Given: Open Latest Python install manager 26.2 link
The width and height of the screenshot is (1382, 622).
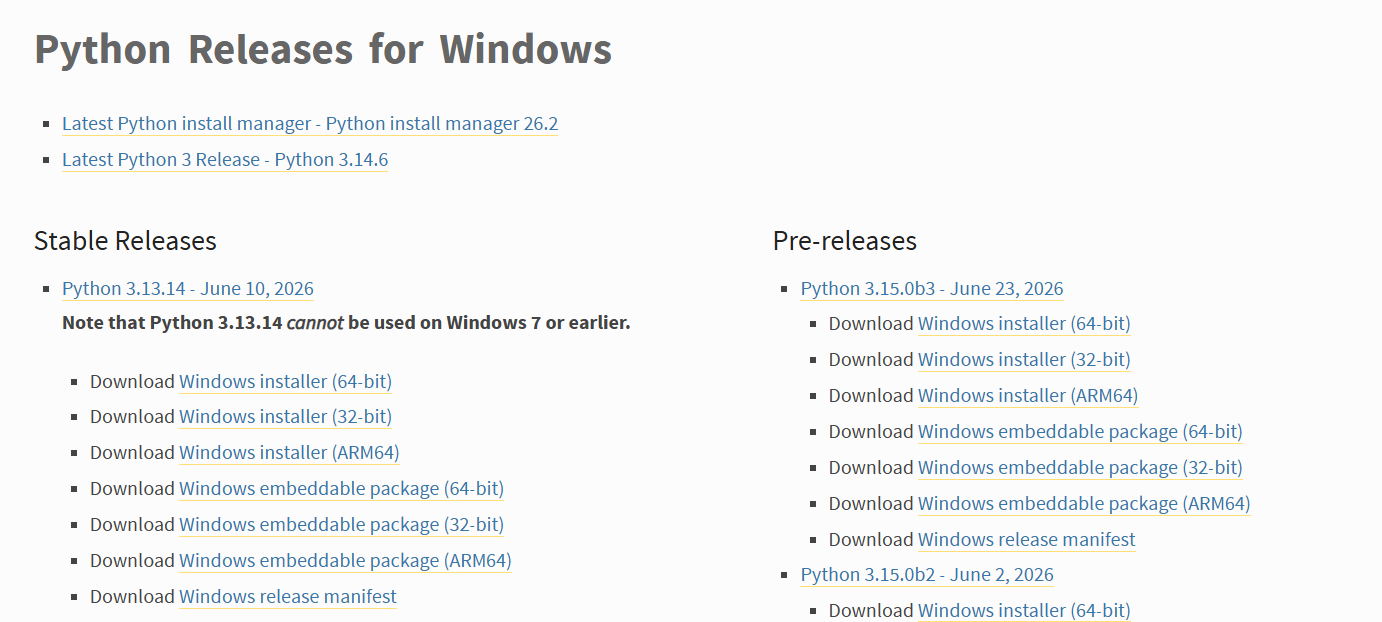Looking at the screenshot, I should coord(310,124).
